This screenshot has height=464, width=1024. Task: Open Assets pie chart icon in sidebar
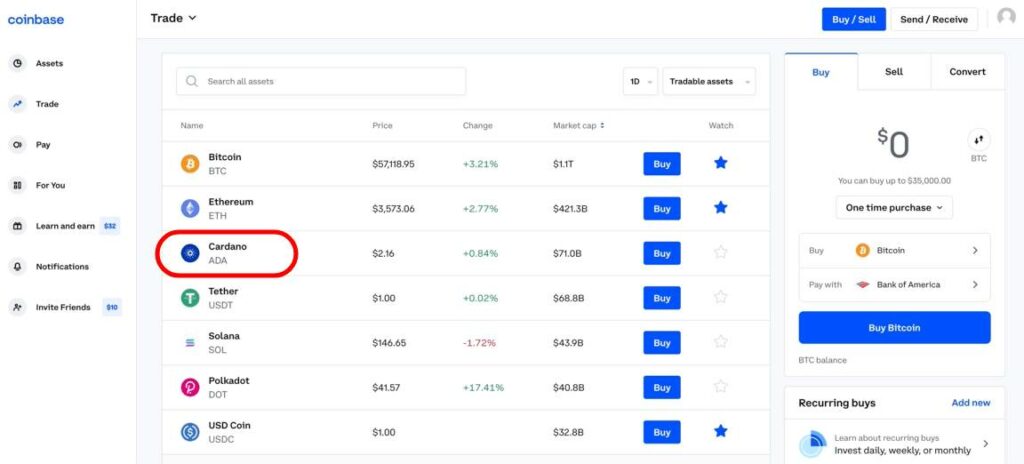click(18, 63)
